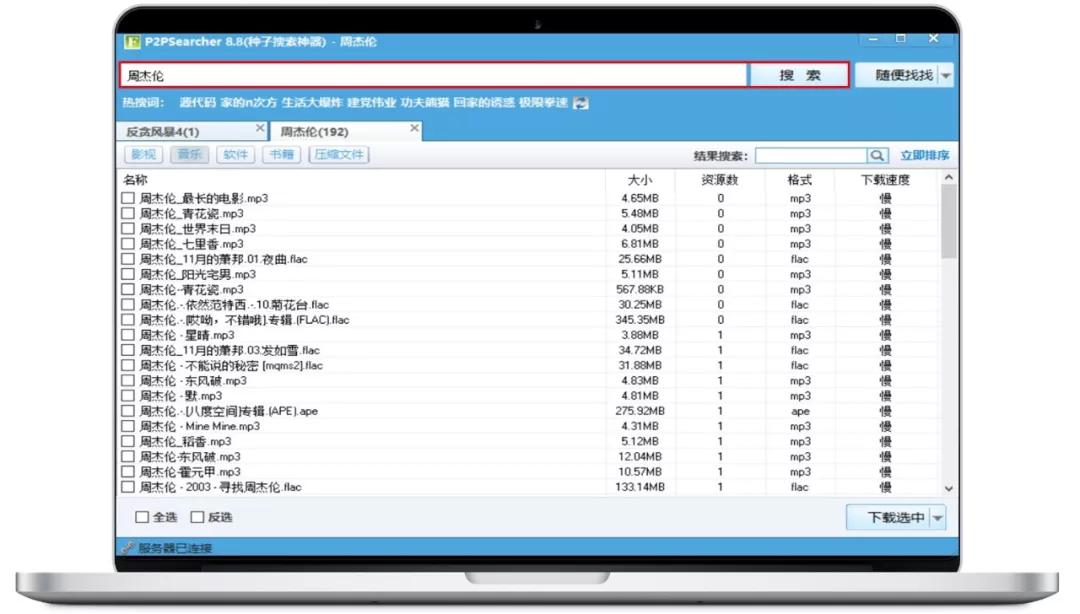Click hot word 回家的诱惑
This screenshot has width=1080, height=614.
pyautogui.click(x=484, y=103)
